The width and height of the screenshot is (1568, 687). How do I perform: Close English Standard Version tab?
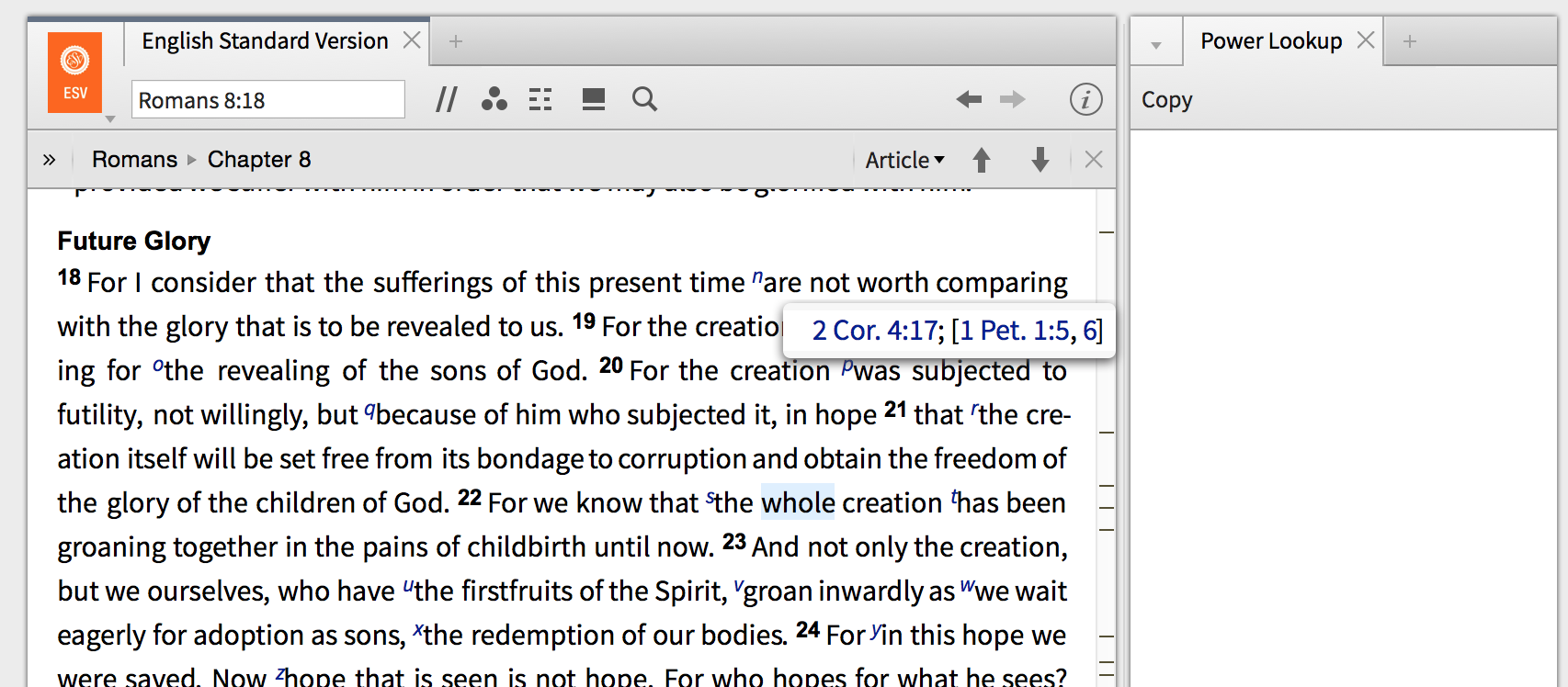click(412, 40)
